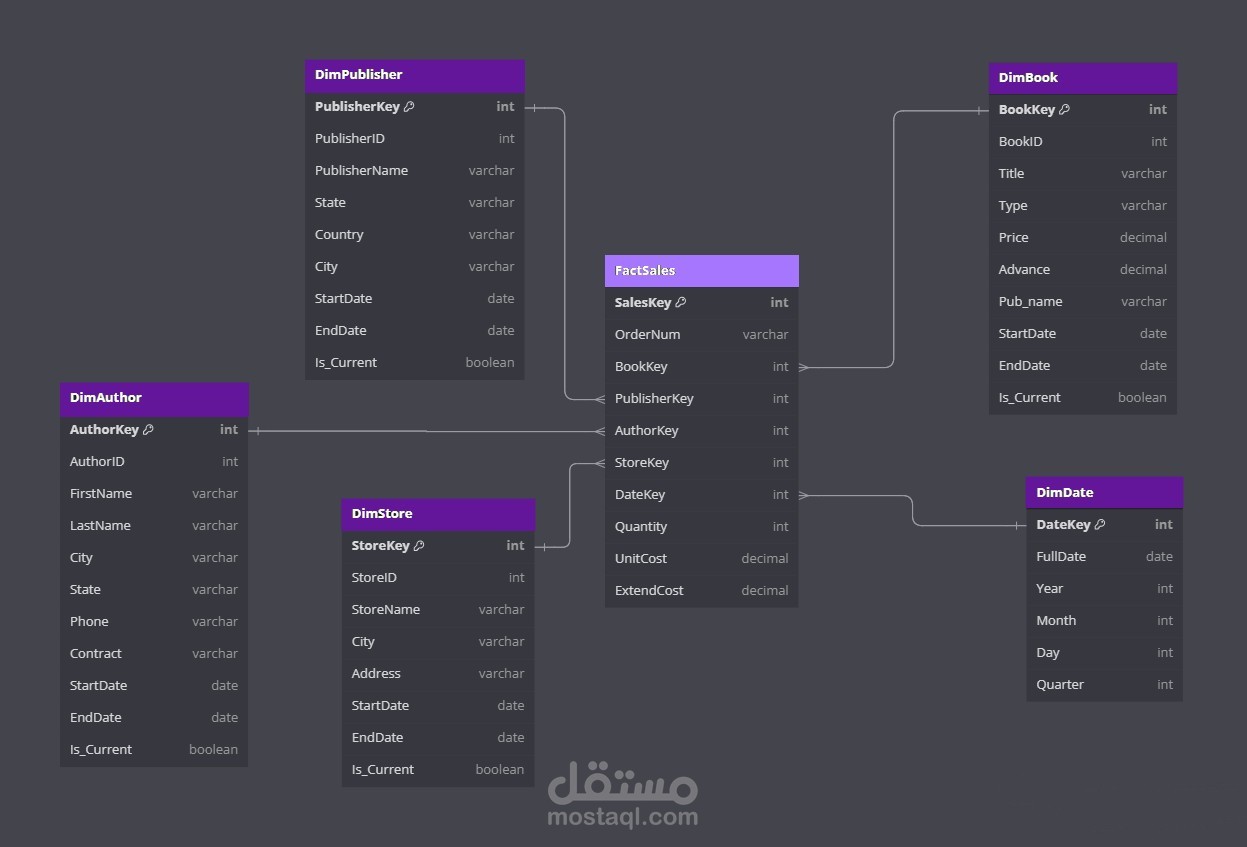Click FullDate field in DimDate
The image size is (1247, 847).
coord(1105,557)
